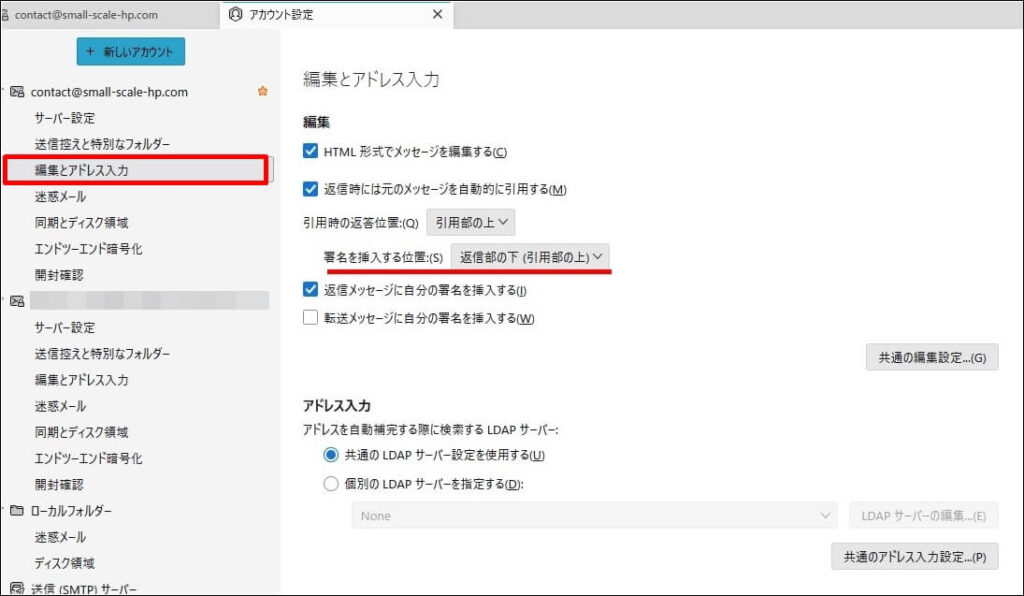Click the second account's mail icon
The image size is (1024, 596).
(x=17, y=300)
